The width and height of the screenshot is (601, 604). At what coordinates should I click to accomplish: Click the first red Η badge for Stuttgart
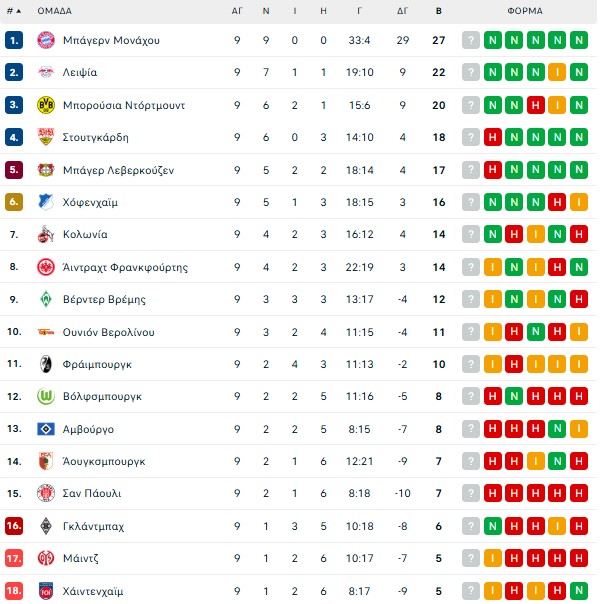(x=493, y=138)
